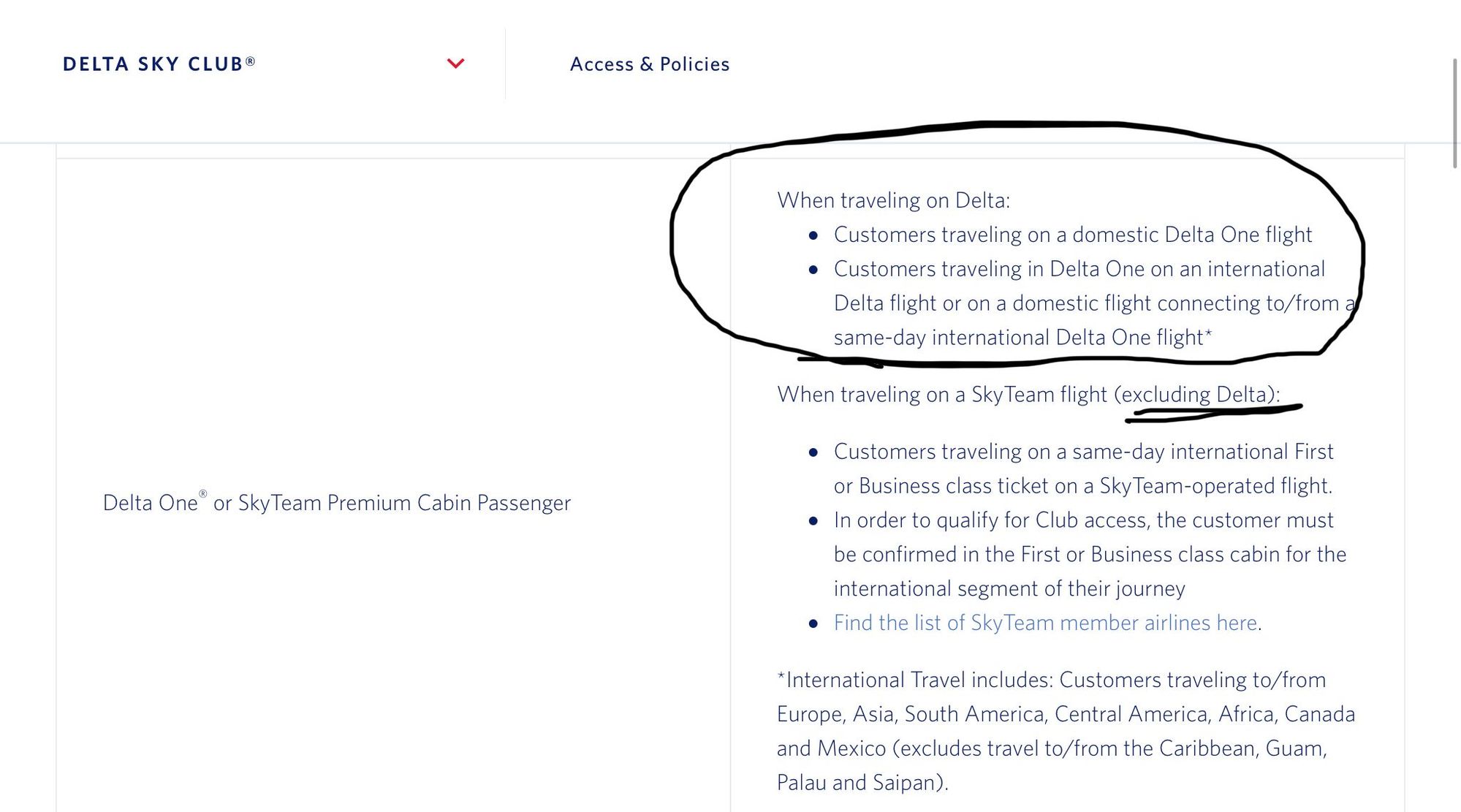Screen dimensions: 1461x812
Task: Click "When traveling on a SkyTeam flight" heading
Action: (x=943, y=395)
